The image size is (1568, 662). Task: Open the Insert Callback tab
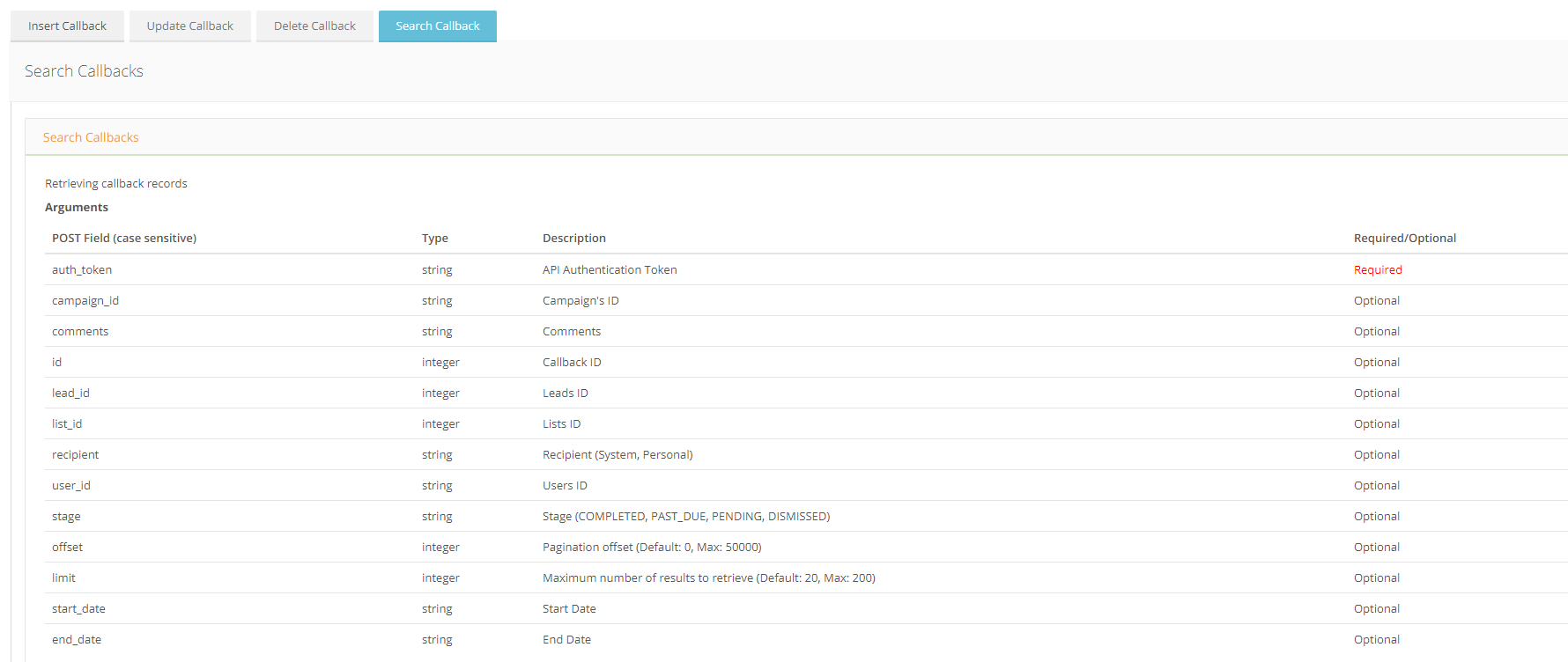[x=67, y=26]
